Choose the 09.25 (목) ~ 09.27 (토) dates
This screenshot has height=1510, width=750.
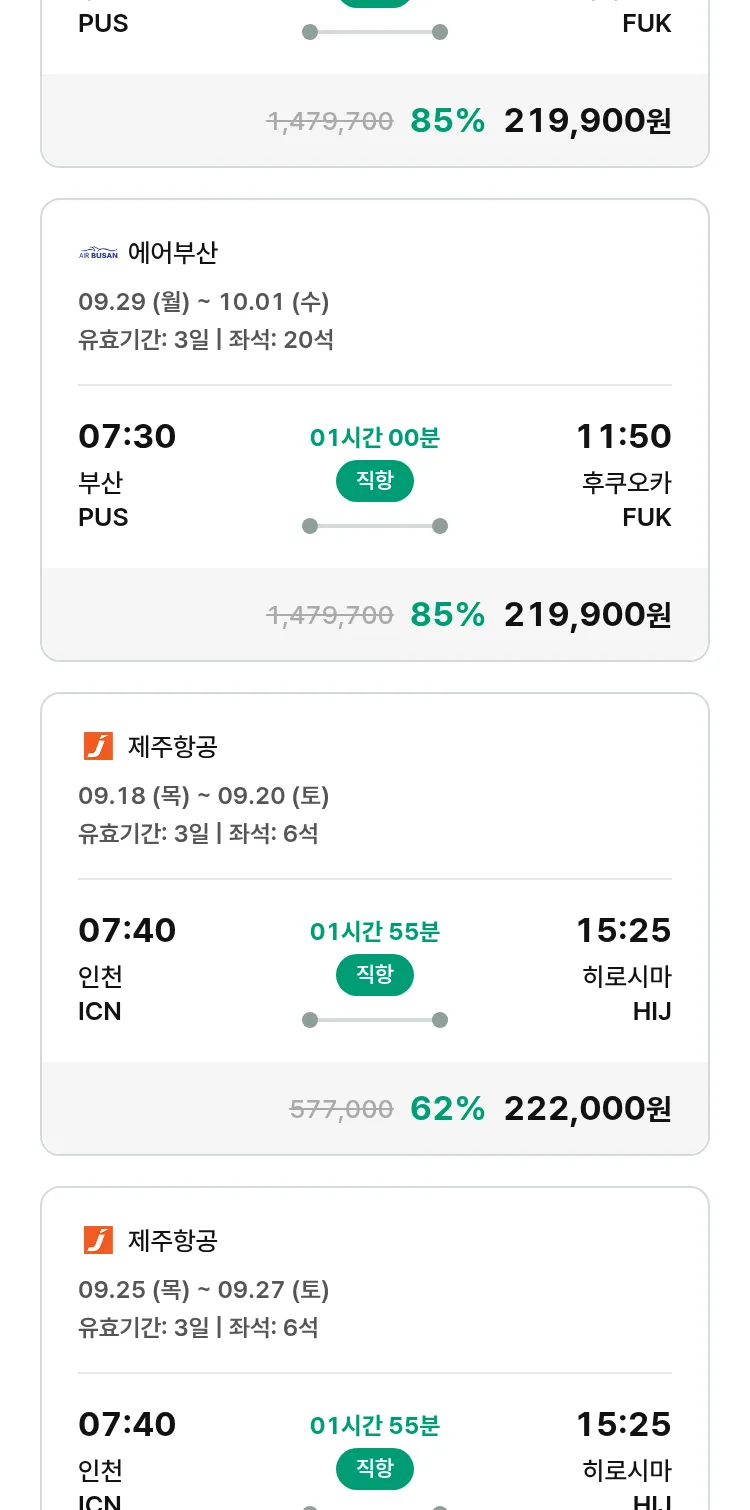(x=203, y=1289)
